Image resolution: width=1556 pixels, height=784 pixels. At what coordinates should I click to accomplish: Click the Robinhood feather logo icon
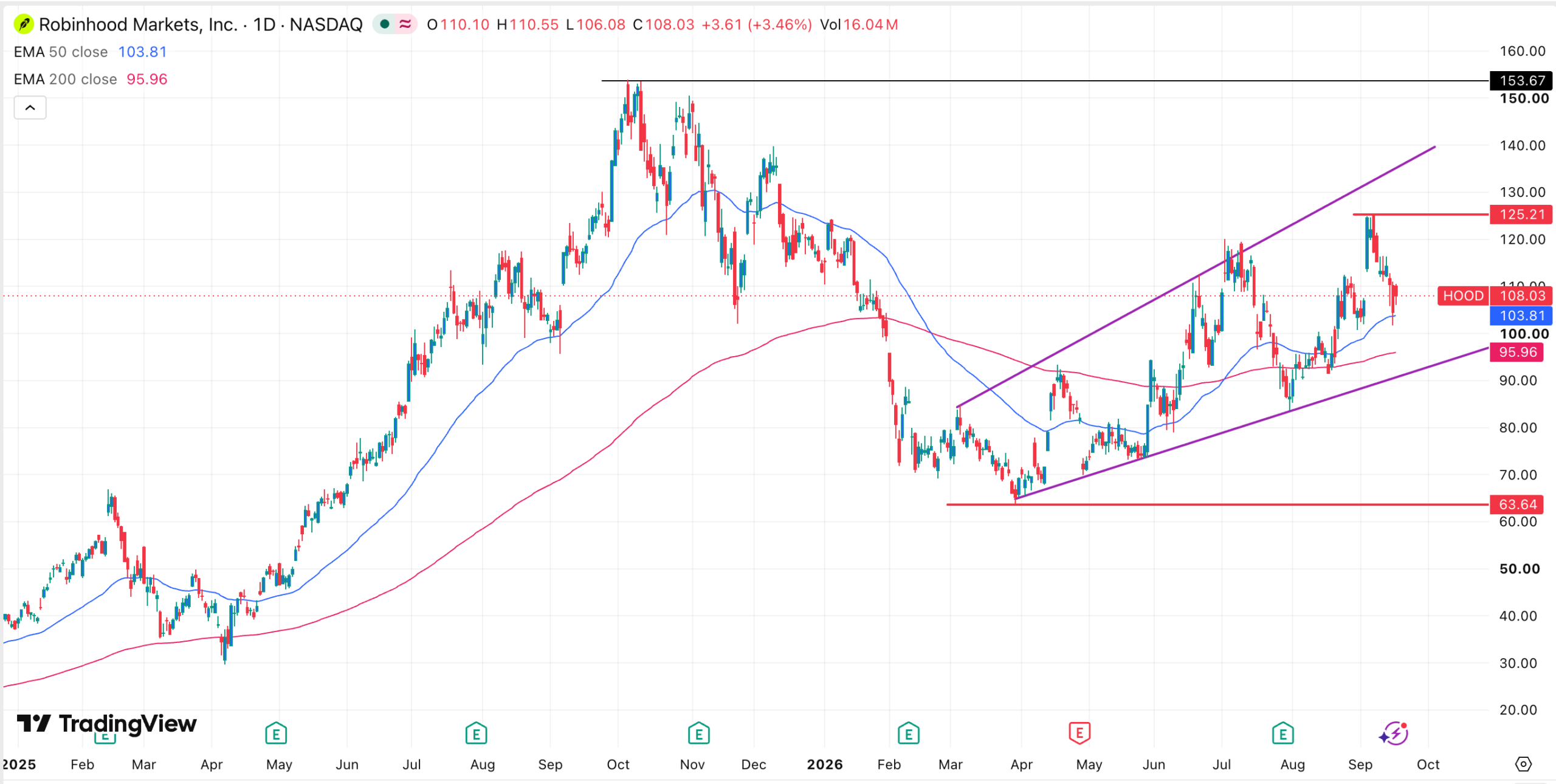(x=23, y=25)
